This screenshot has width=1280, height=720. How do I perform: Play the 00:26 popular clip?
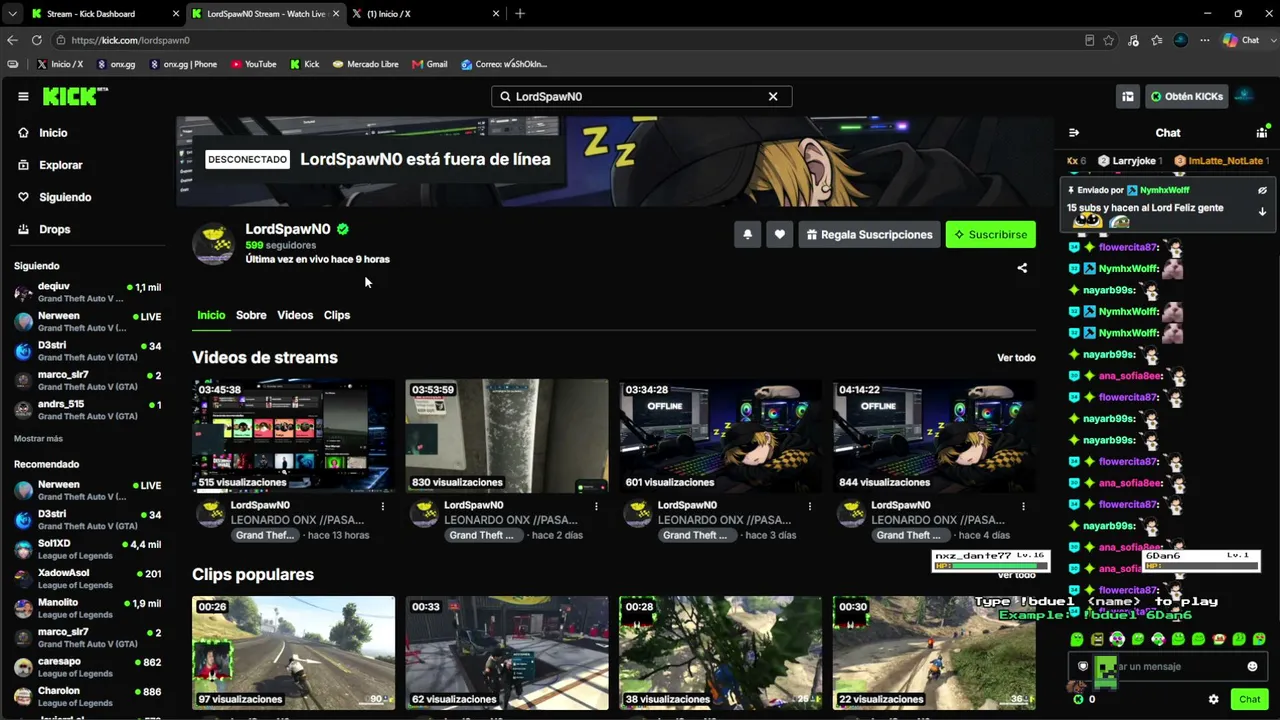tap(293, 653)
